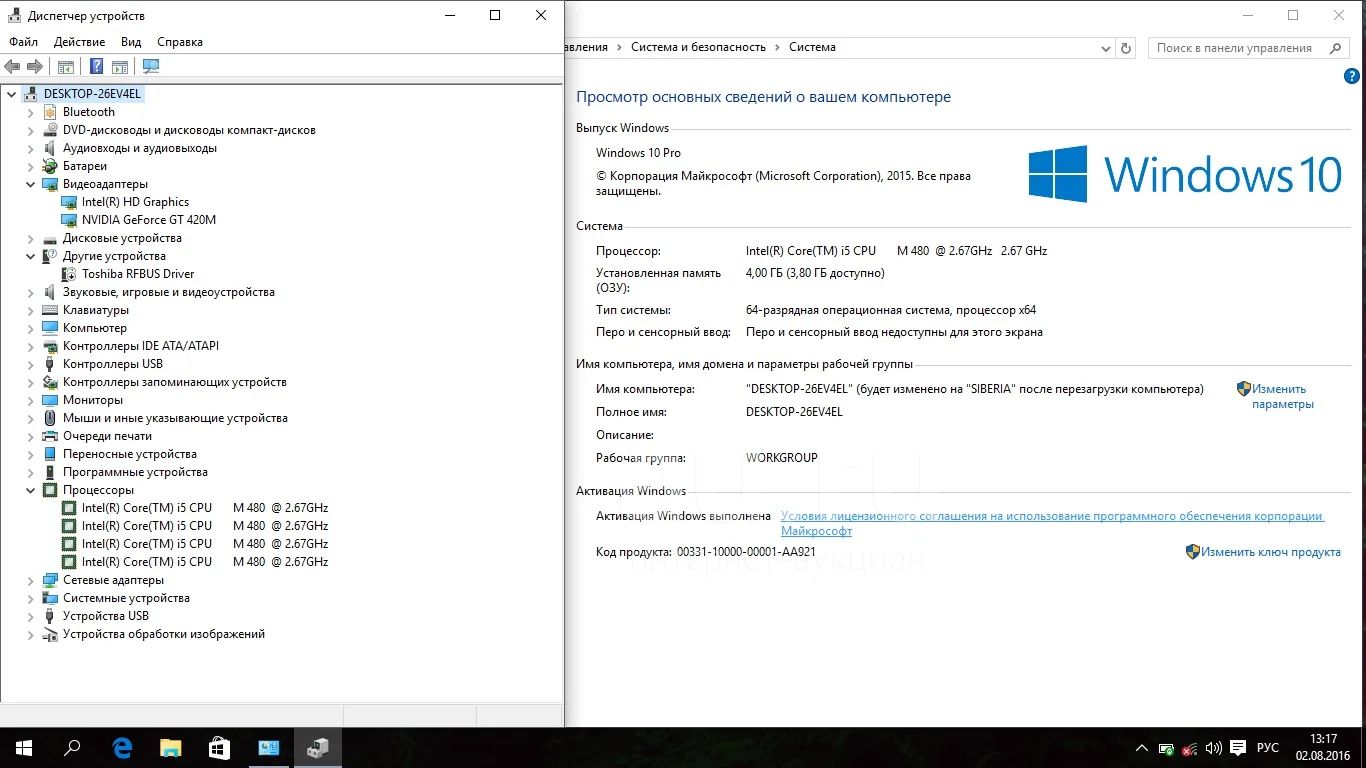The image size is (1366, 768).
Task: Open the Microsoft license terms link
Action: [x=1052, y=524]
